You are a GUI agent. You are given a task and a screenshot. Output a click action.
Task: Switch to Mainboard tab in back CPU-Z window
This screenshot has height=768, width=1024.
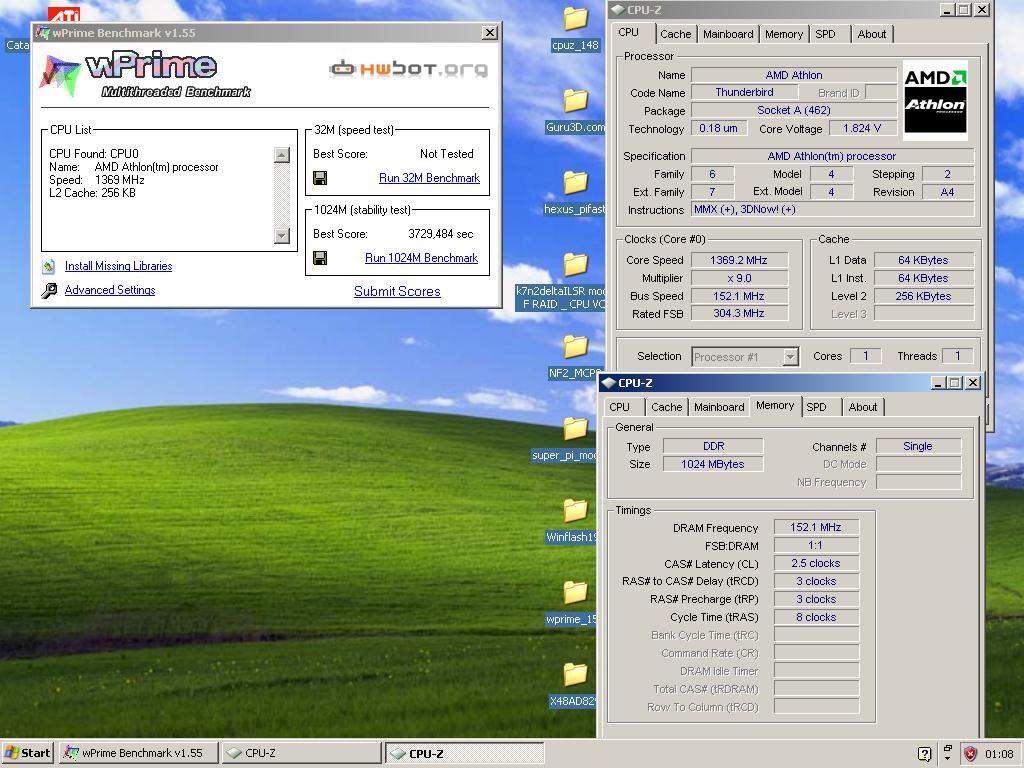[728, 34]
